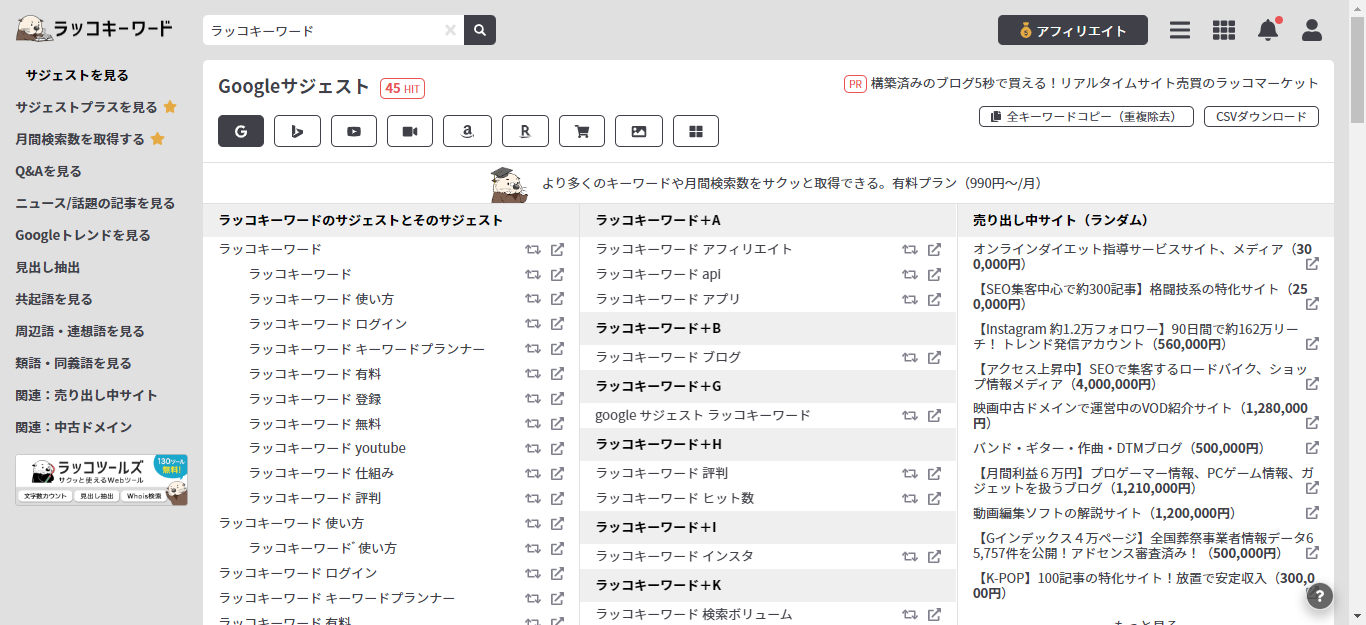Open external link for ラッコキーワード ブログ
Viewport: 1366px width, 625px height.
[x=934, y=357]
